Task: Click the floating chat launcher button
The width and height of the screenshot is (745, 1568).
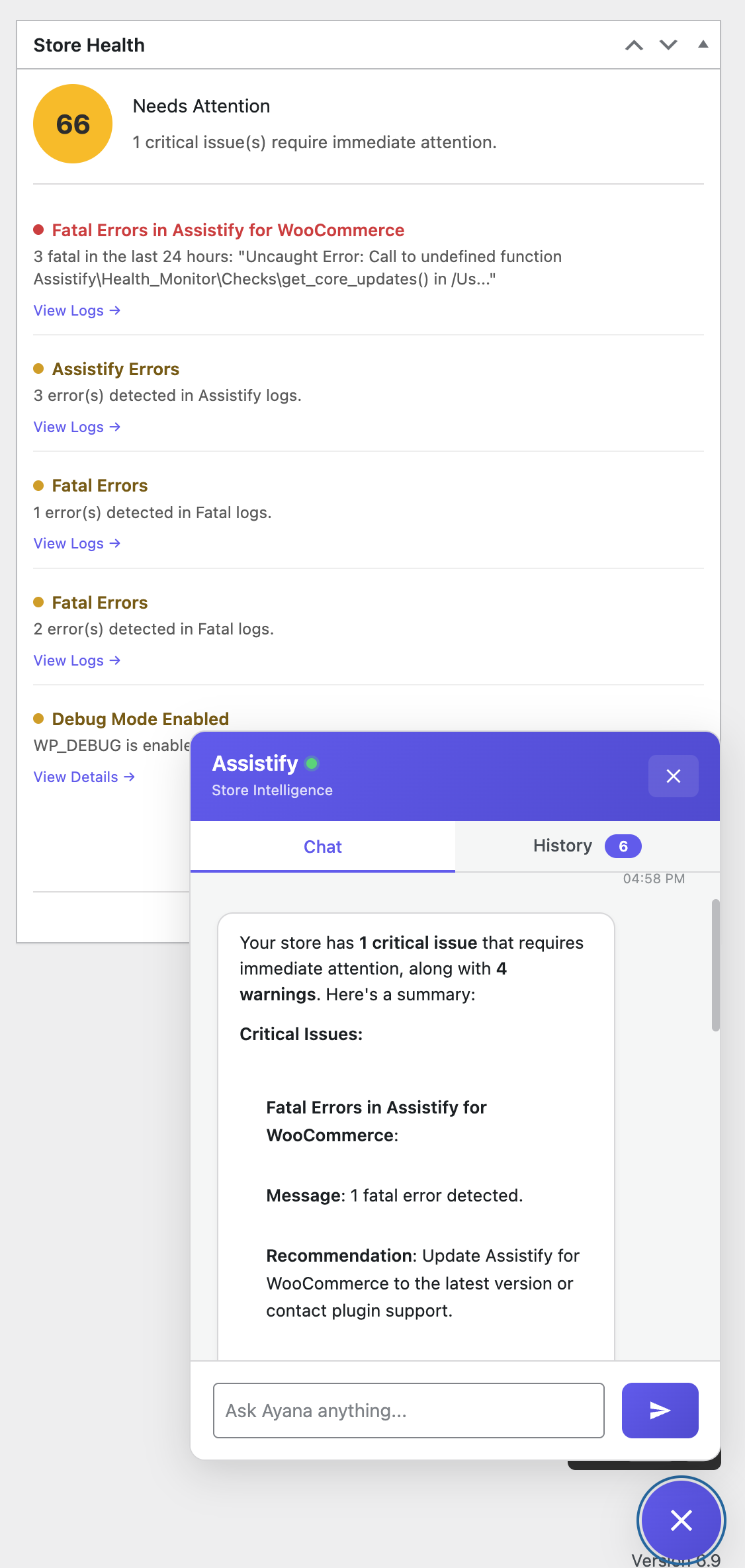Action: (681, 1520)
